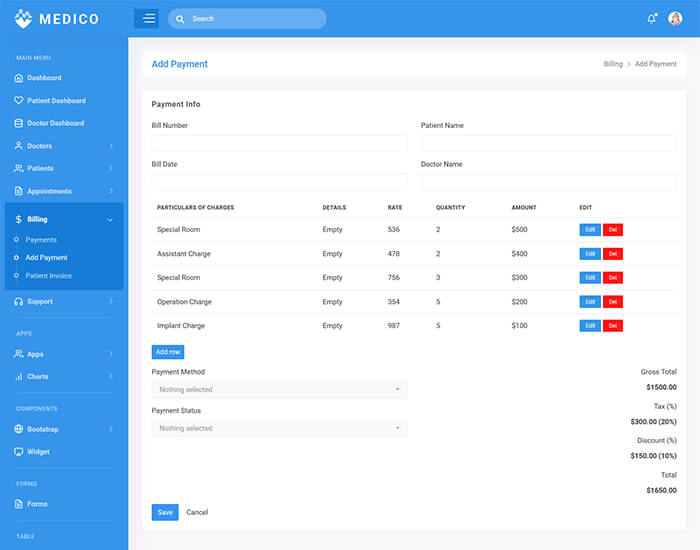This screenshot has height=550, width=700.
Task: Click the Patient Dashboard heart icon
Action: tap(18, 101)
